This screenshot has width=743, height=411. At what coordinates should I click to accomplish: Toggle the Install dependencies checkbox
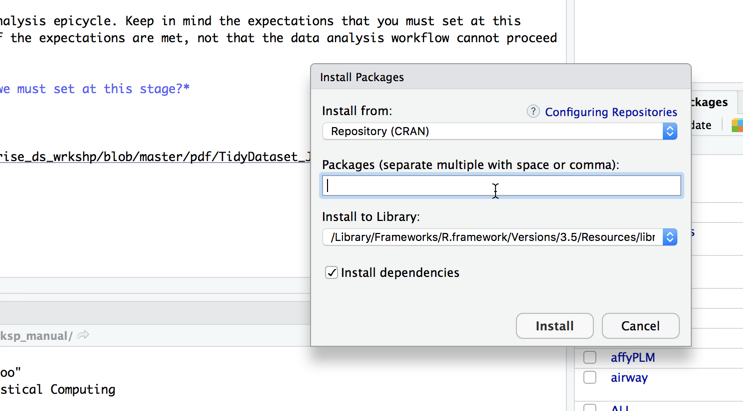pyautogui.click(x=331, y=273)
